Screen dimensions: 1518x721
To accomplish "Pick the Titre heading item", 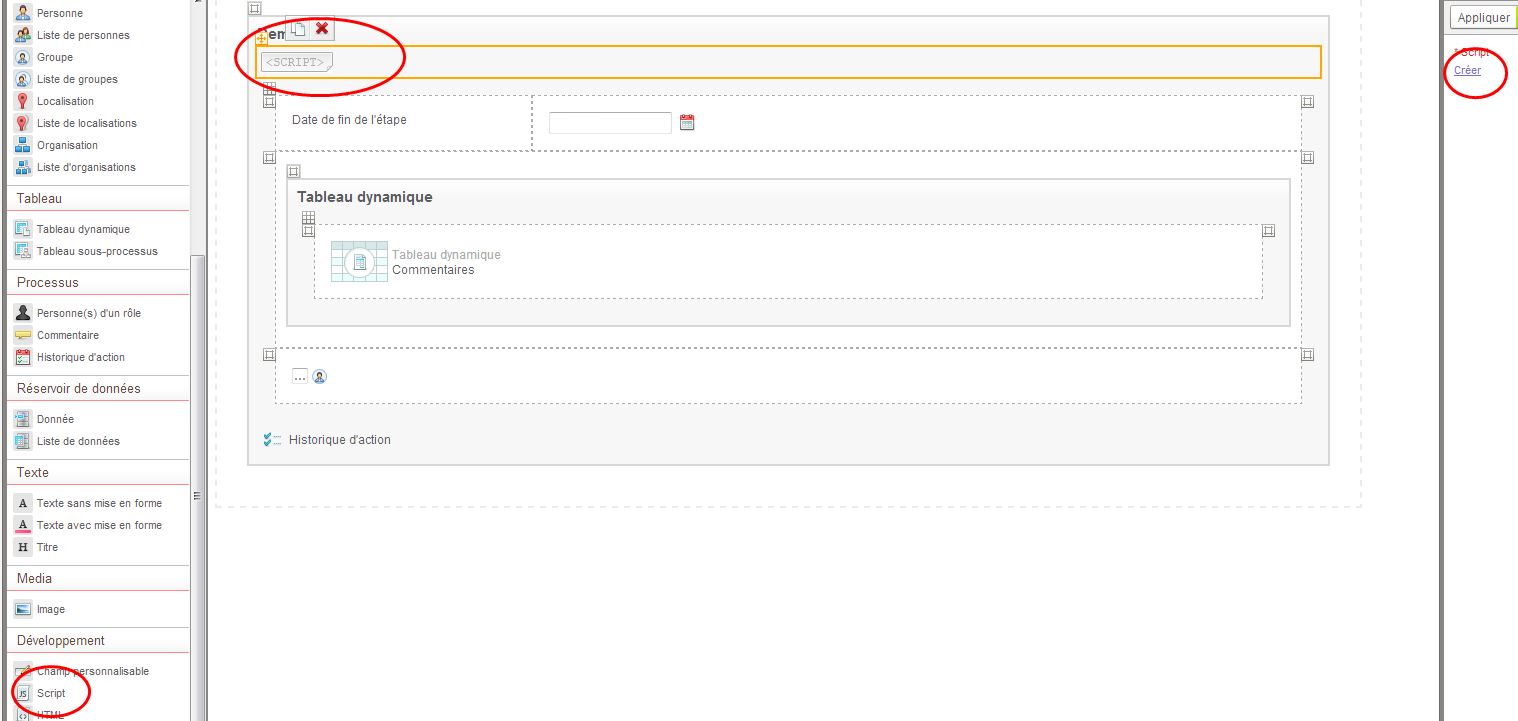I will click(37, 547).
